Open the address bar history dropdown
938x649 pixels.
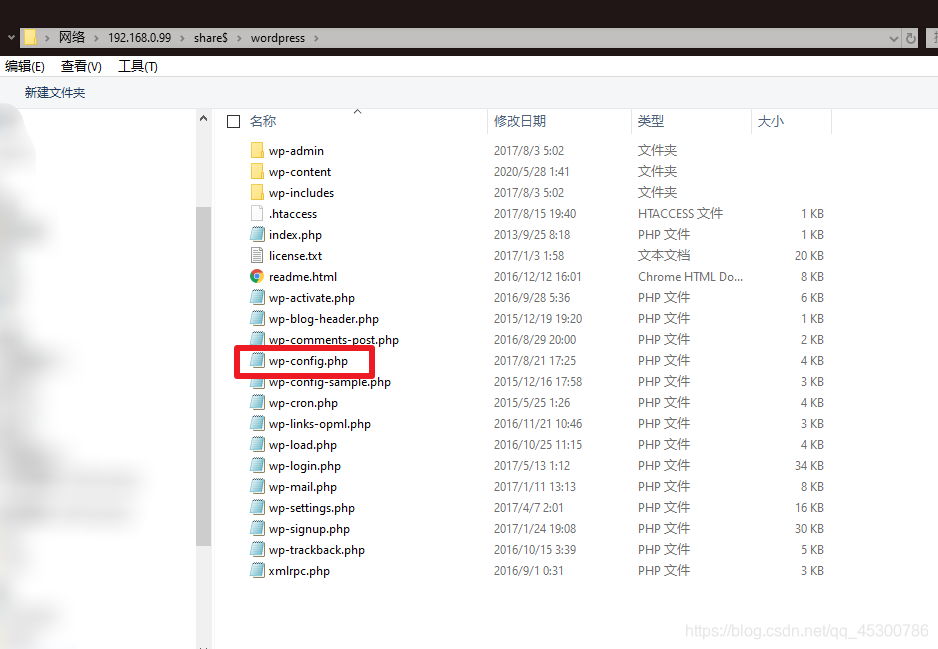pyautogui.click(x=894, y=38)
